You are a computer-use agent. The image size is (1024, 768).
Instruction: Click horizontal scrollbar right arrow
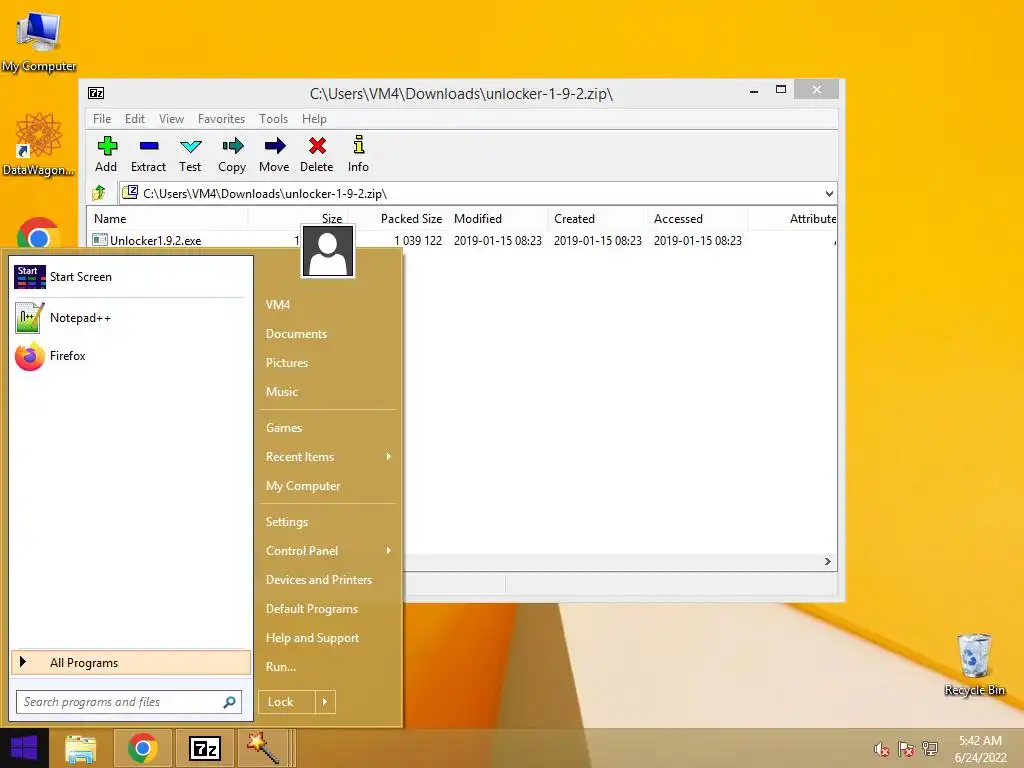point(827,562)
